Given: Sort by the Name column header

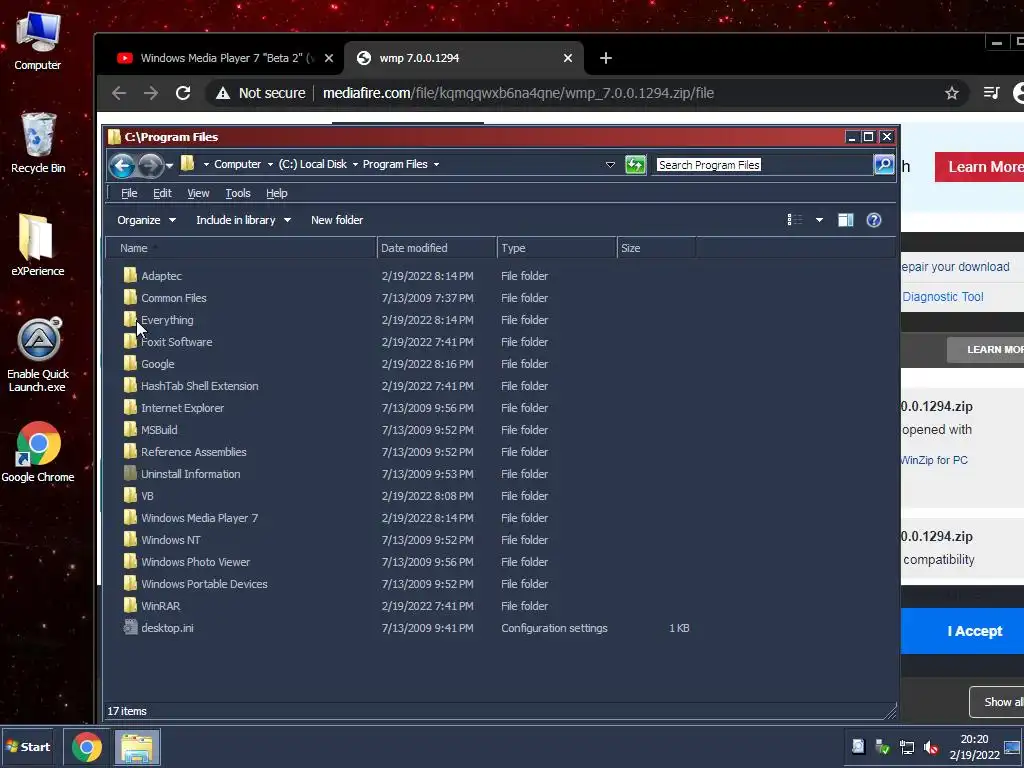Looking at the screenshot, I should (242, 248).
